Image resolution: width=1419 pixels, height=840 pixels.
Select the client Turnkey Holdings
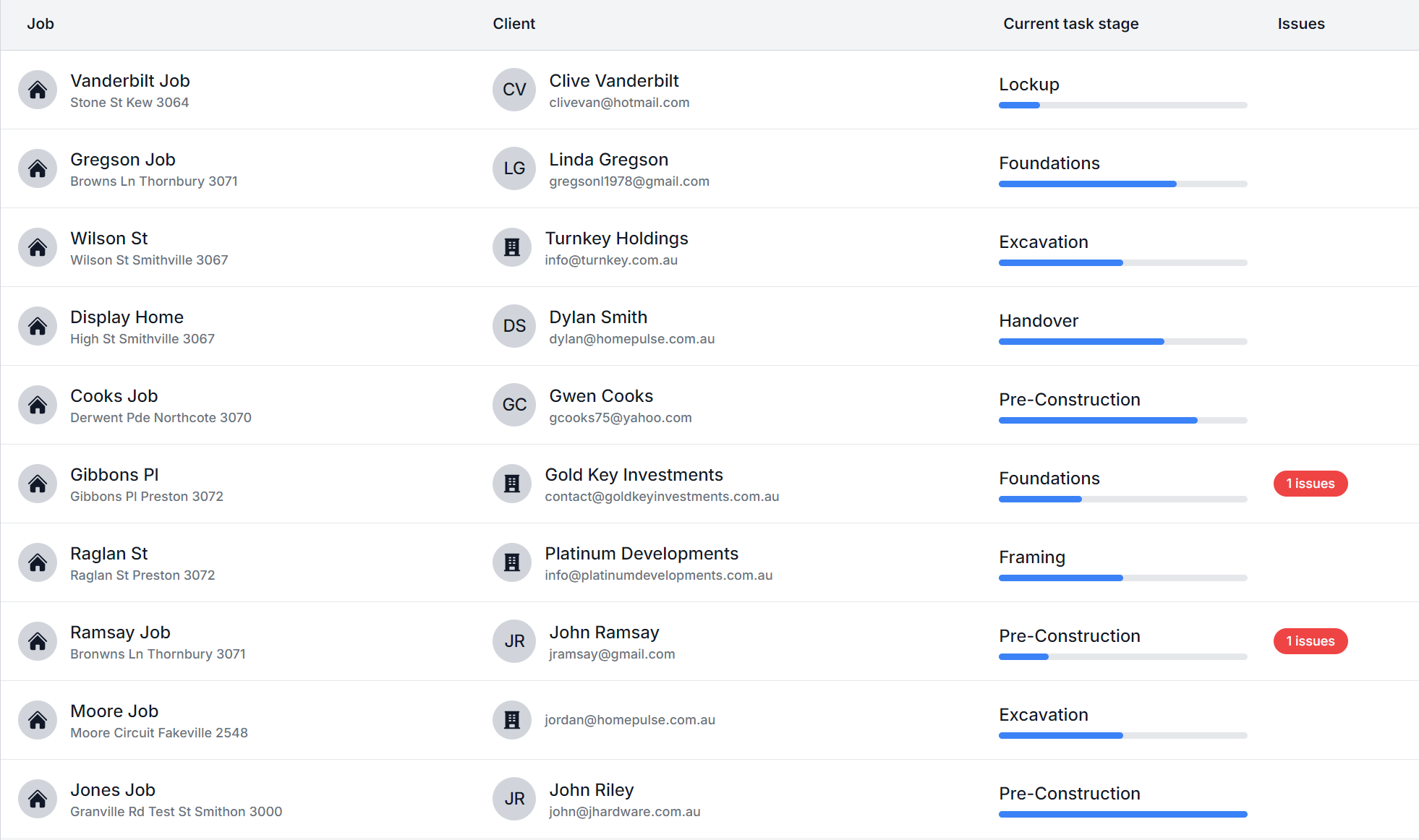(617, 239)
